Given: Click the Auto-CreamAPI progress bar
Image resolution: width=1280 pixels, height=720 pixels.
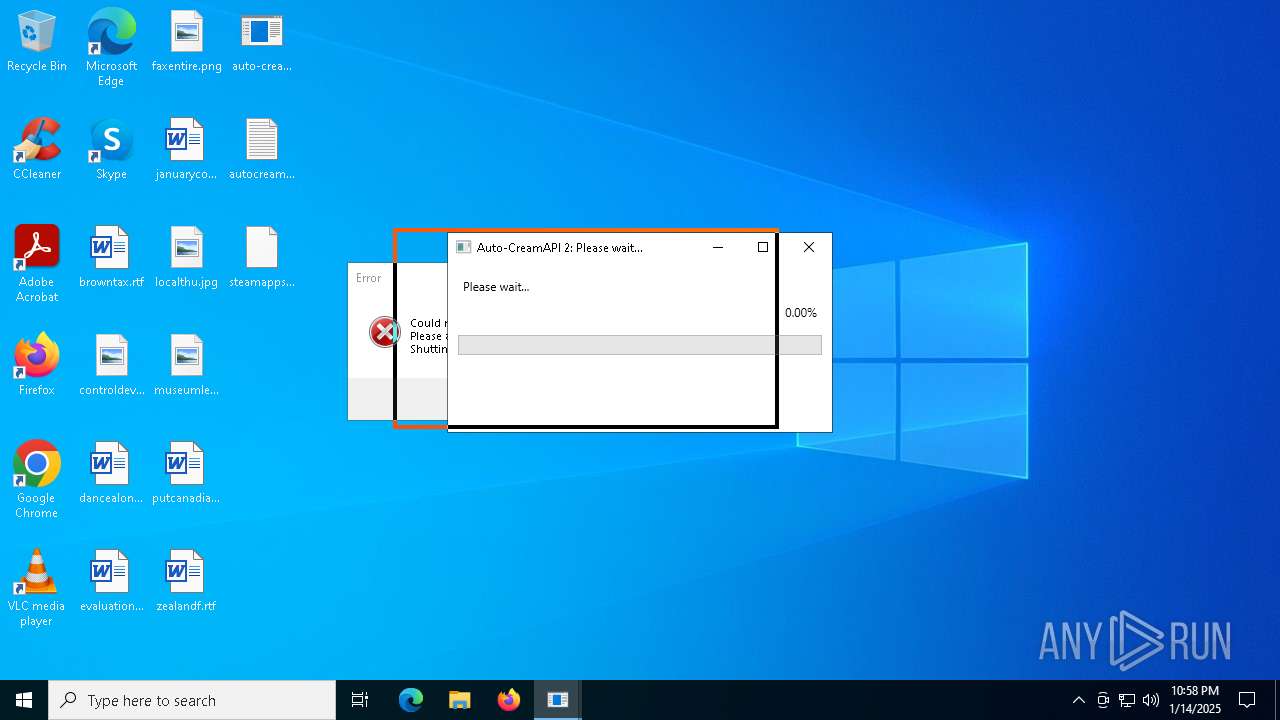Looking at the screenshot, I should click(640, 345).
